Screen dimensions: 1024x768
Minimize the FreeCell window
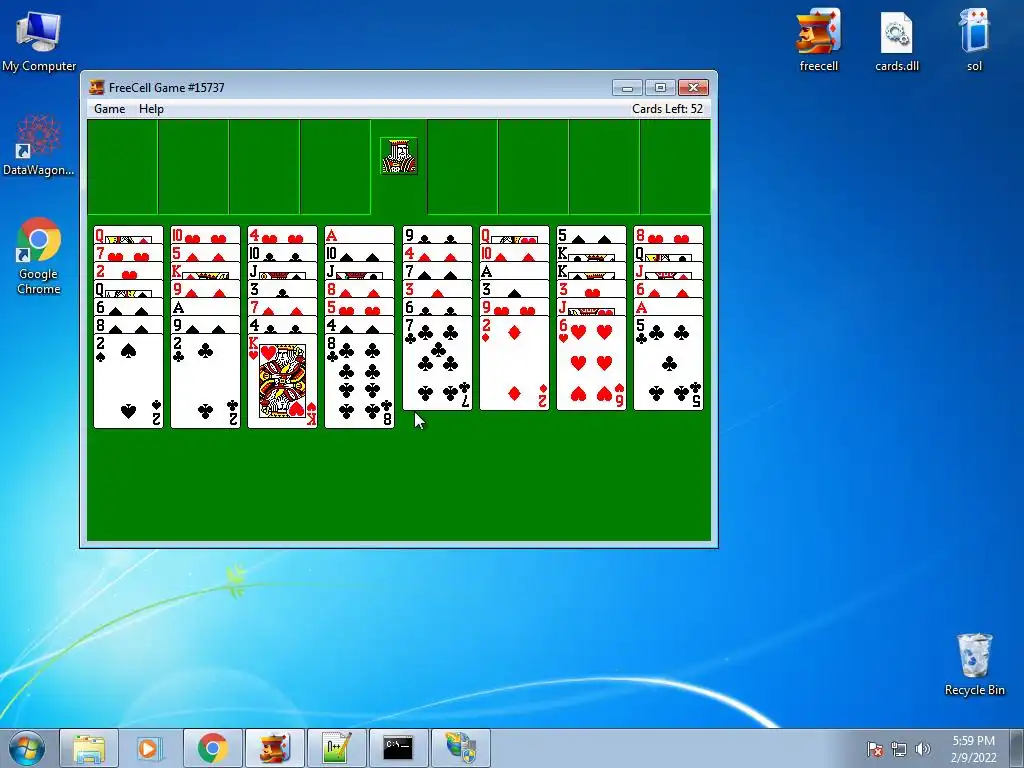627,88
